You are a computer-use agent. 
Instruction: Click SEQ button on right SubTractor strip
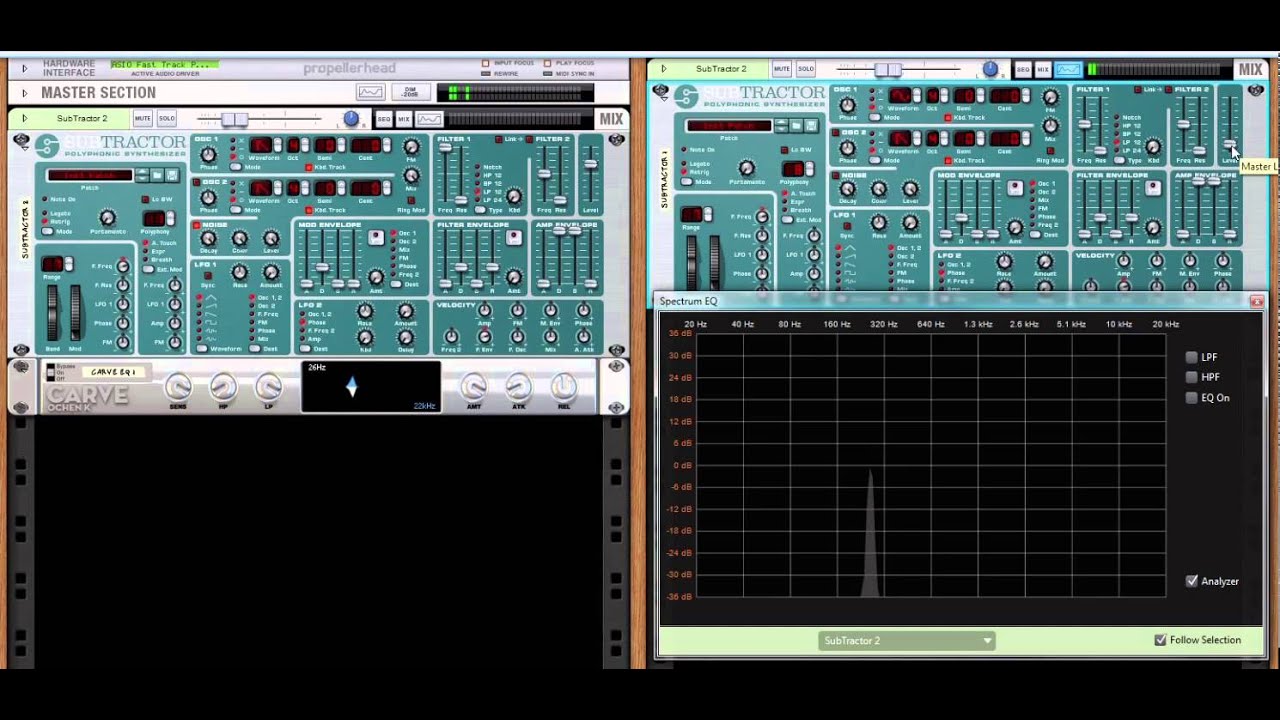1023,69
